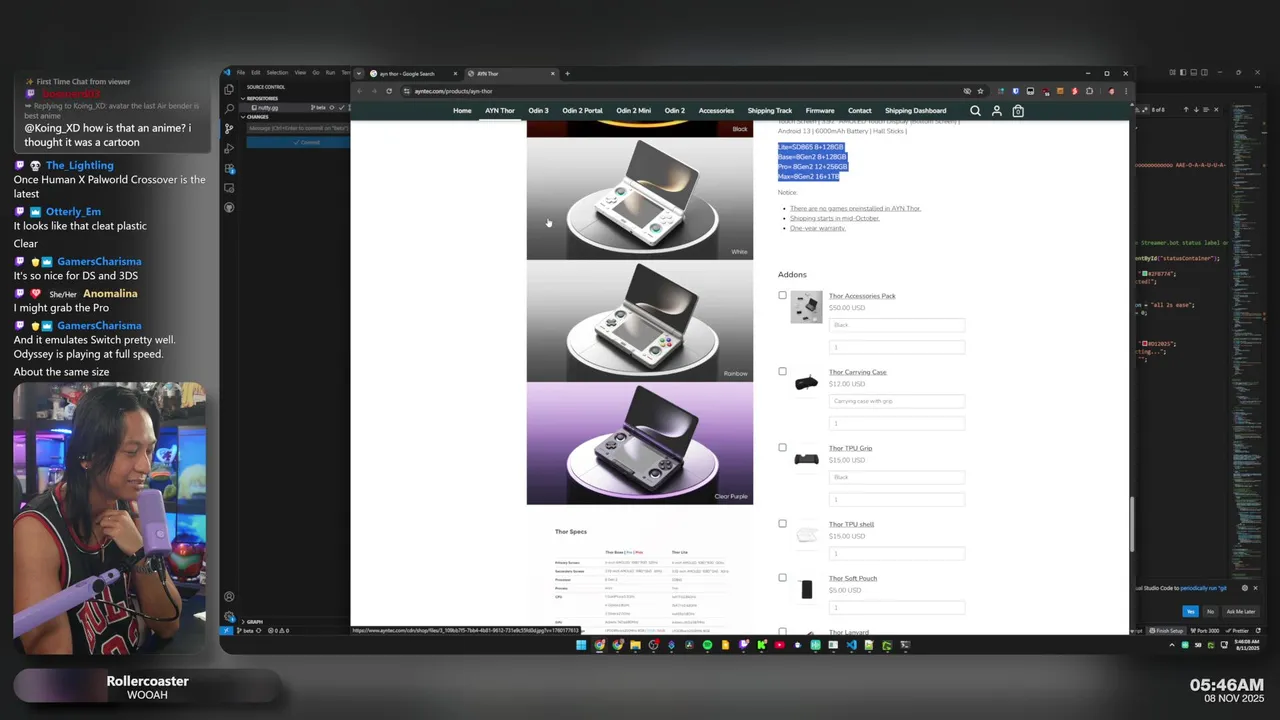Open the Search view in VS Code

pos(229,108)
